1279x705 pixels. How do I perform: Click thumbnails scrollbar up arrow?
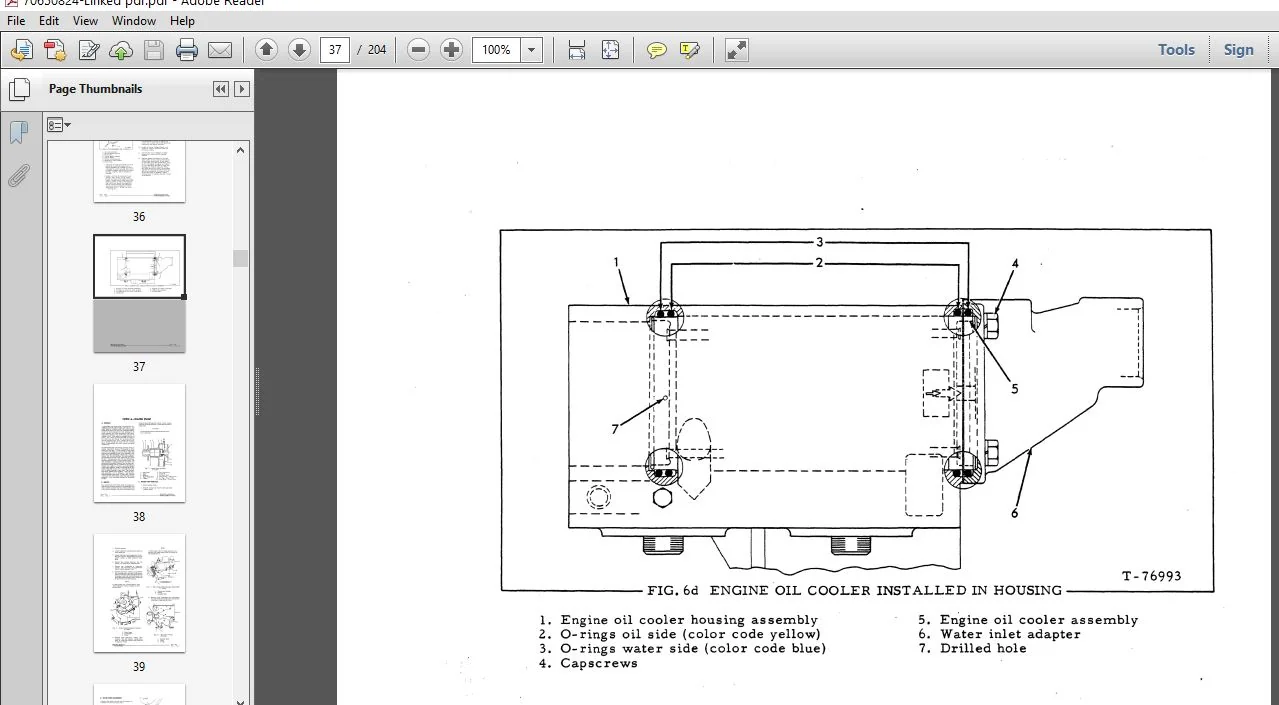tap(240, 150)
